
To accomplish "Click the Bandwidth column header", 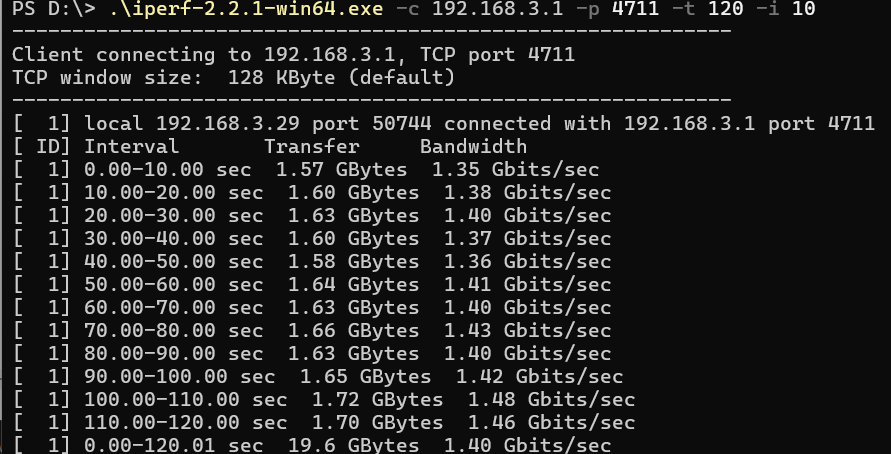I will click(x=473, y=147).
